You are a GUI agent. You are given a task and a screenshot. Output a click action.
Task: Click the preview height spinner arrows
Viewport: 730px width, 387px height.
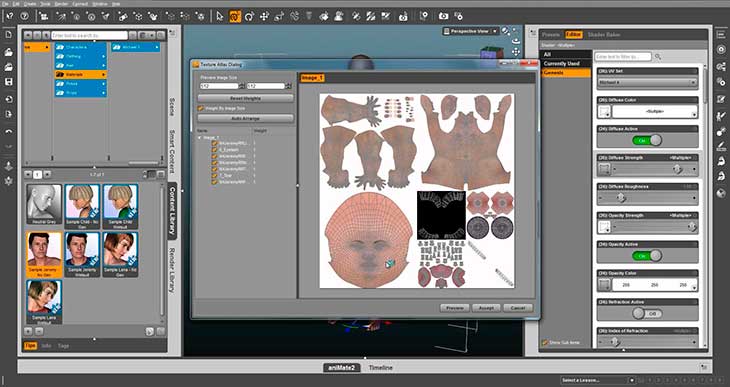click(x=289, y=86)
